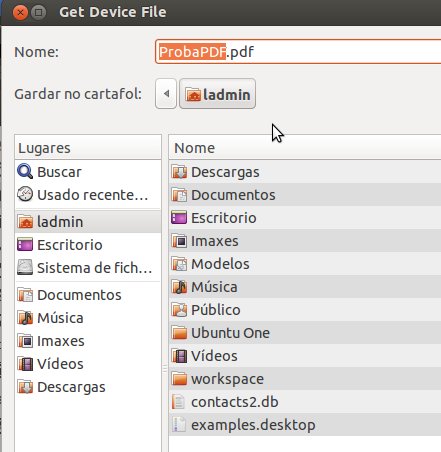Select the Imaxes folder in file list
The image size is (441, 452).
305,241
